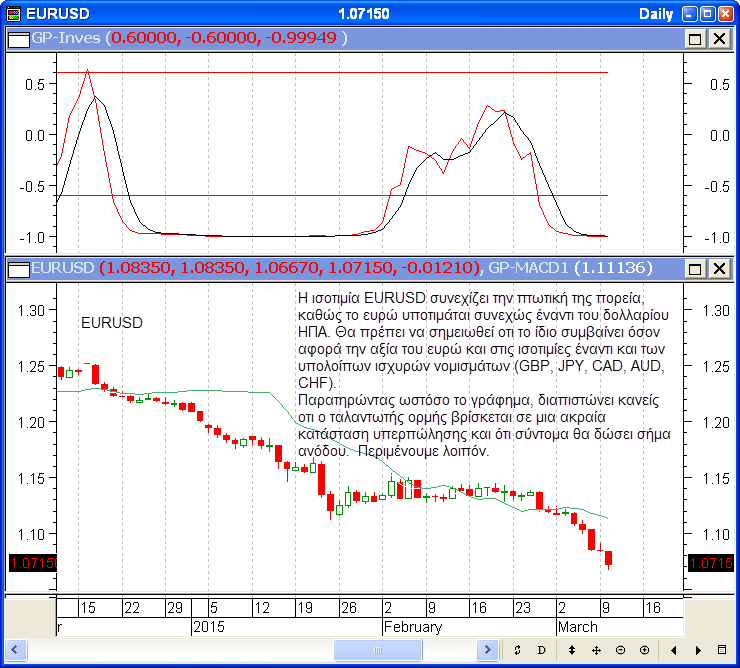The image size is (740, 668).
Task: Restore down the EURUSD chart window
Action: [707, 14]
